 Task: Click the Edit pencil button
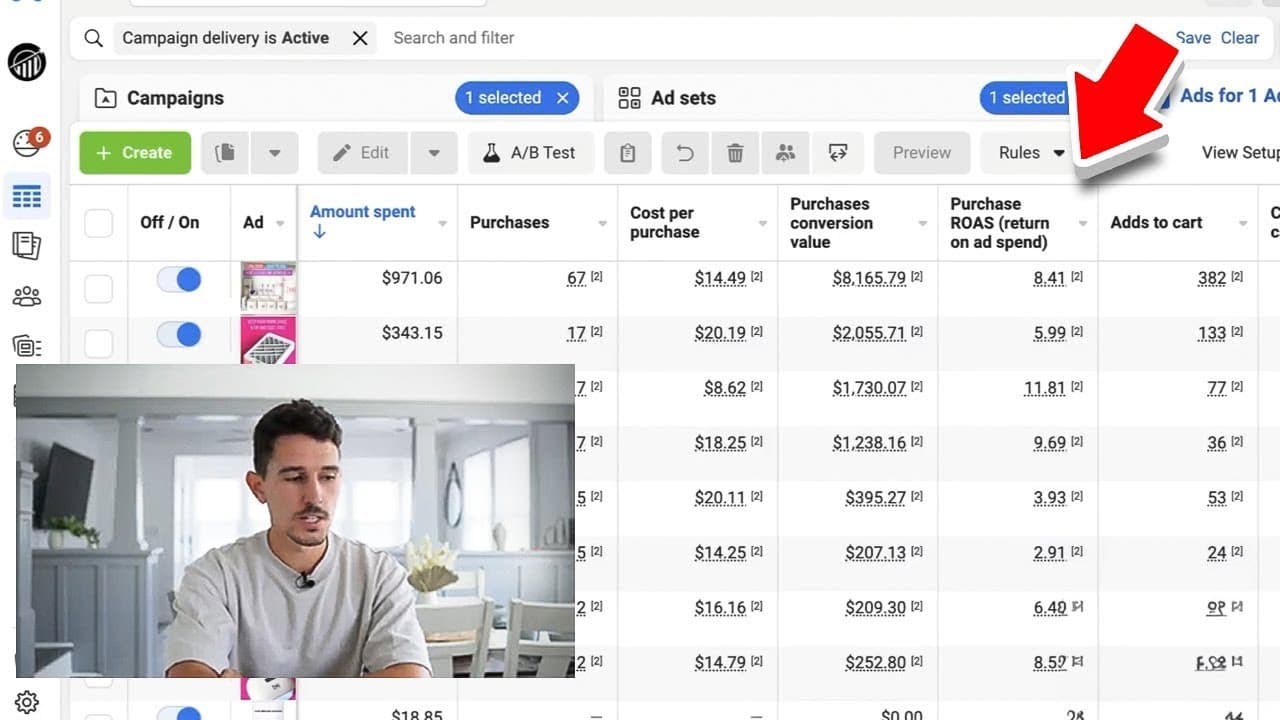click(362, 153)
